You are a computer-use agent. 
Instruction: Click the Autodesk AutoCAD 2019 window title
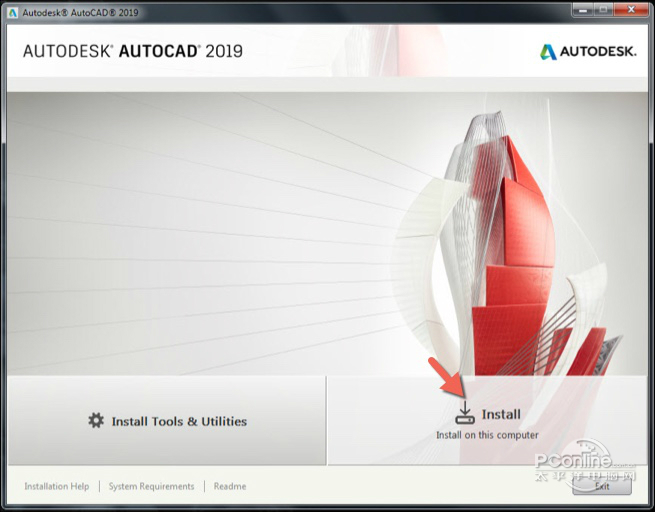pos(80,13)
